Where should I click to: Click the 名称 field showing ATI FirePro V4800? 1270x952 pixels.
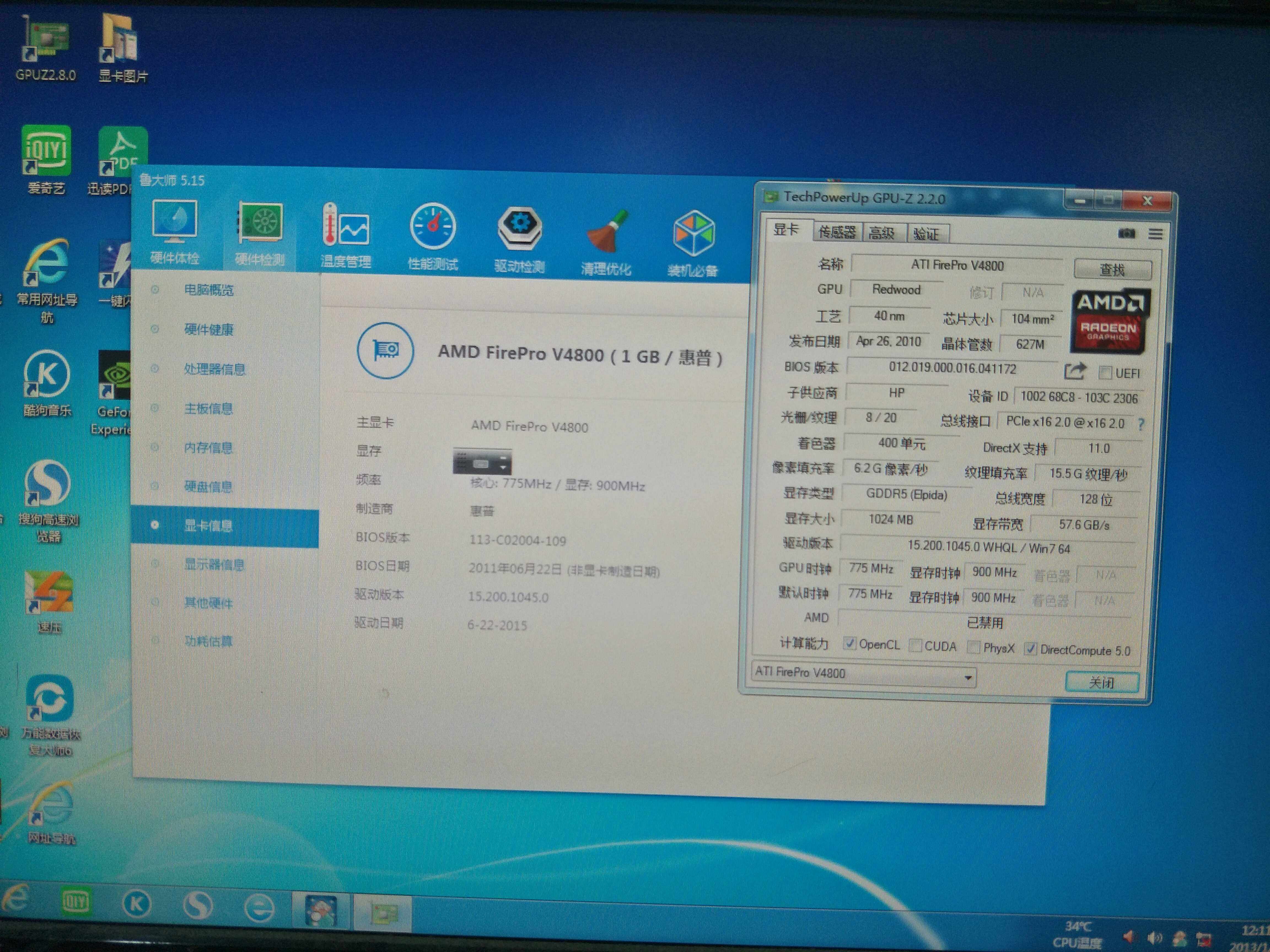[957, 265]
